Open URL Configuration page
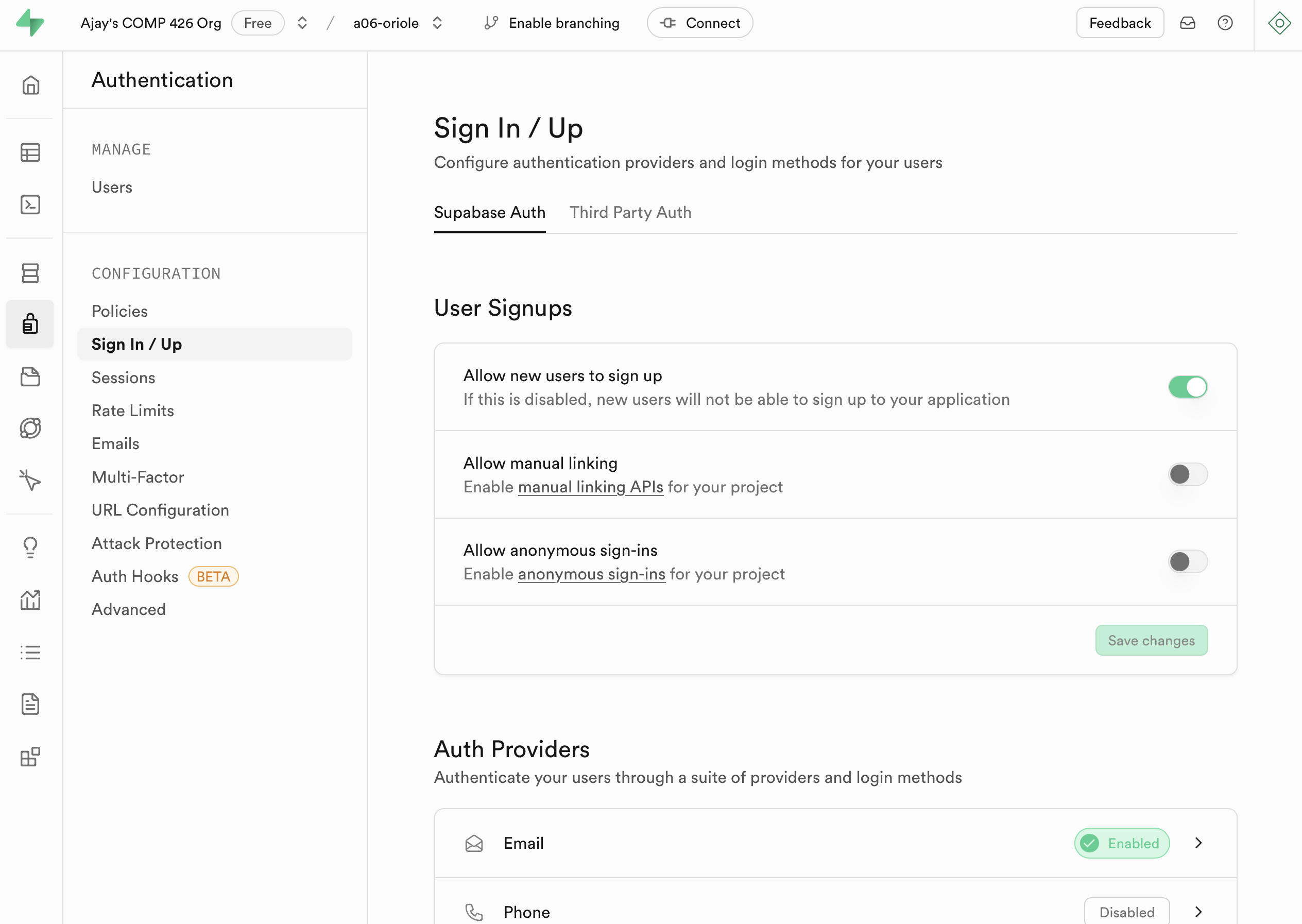 (x=160, y=510)
